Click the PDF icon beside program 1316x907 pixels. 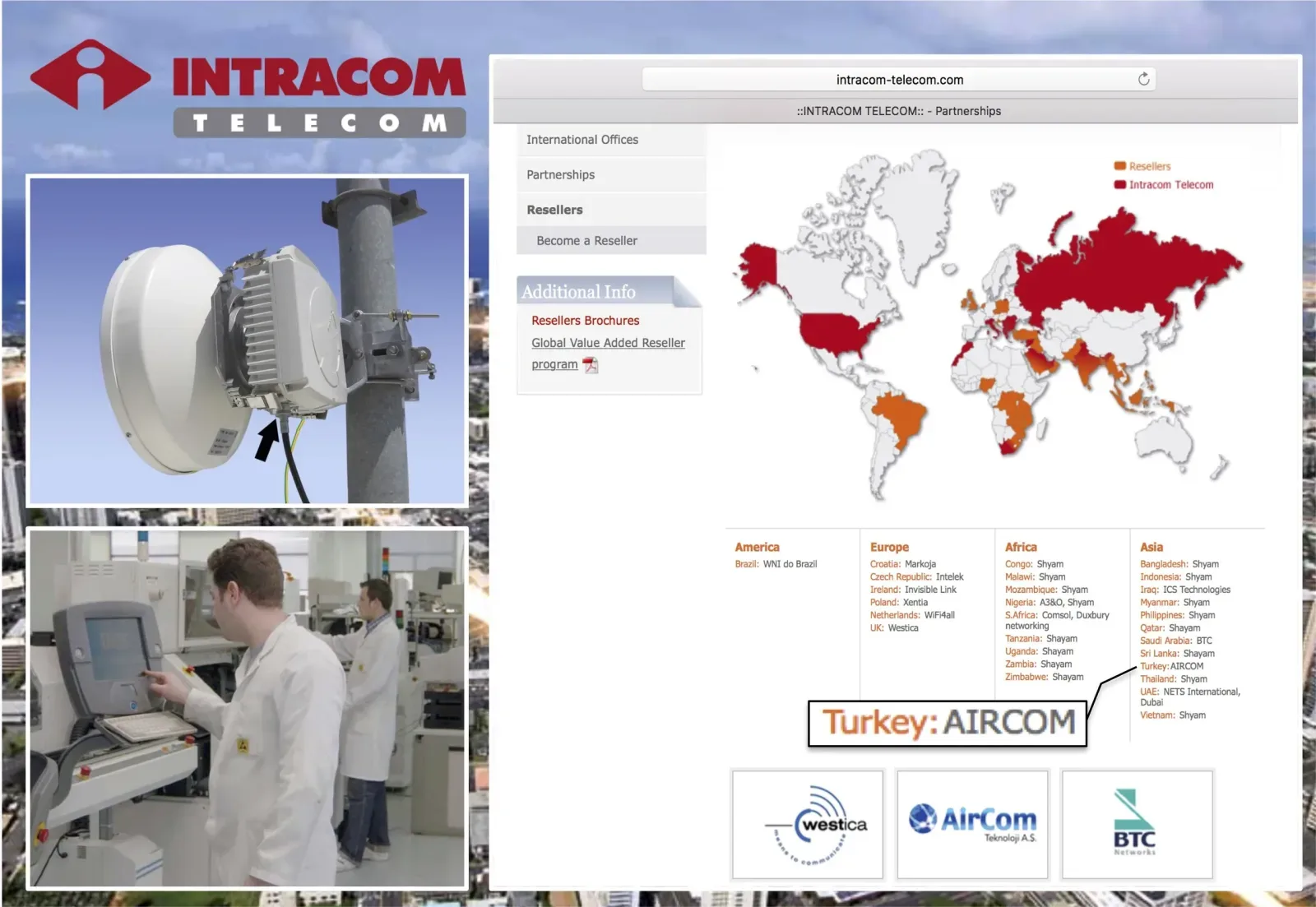[x=591, y=365]
